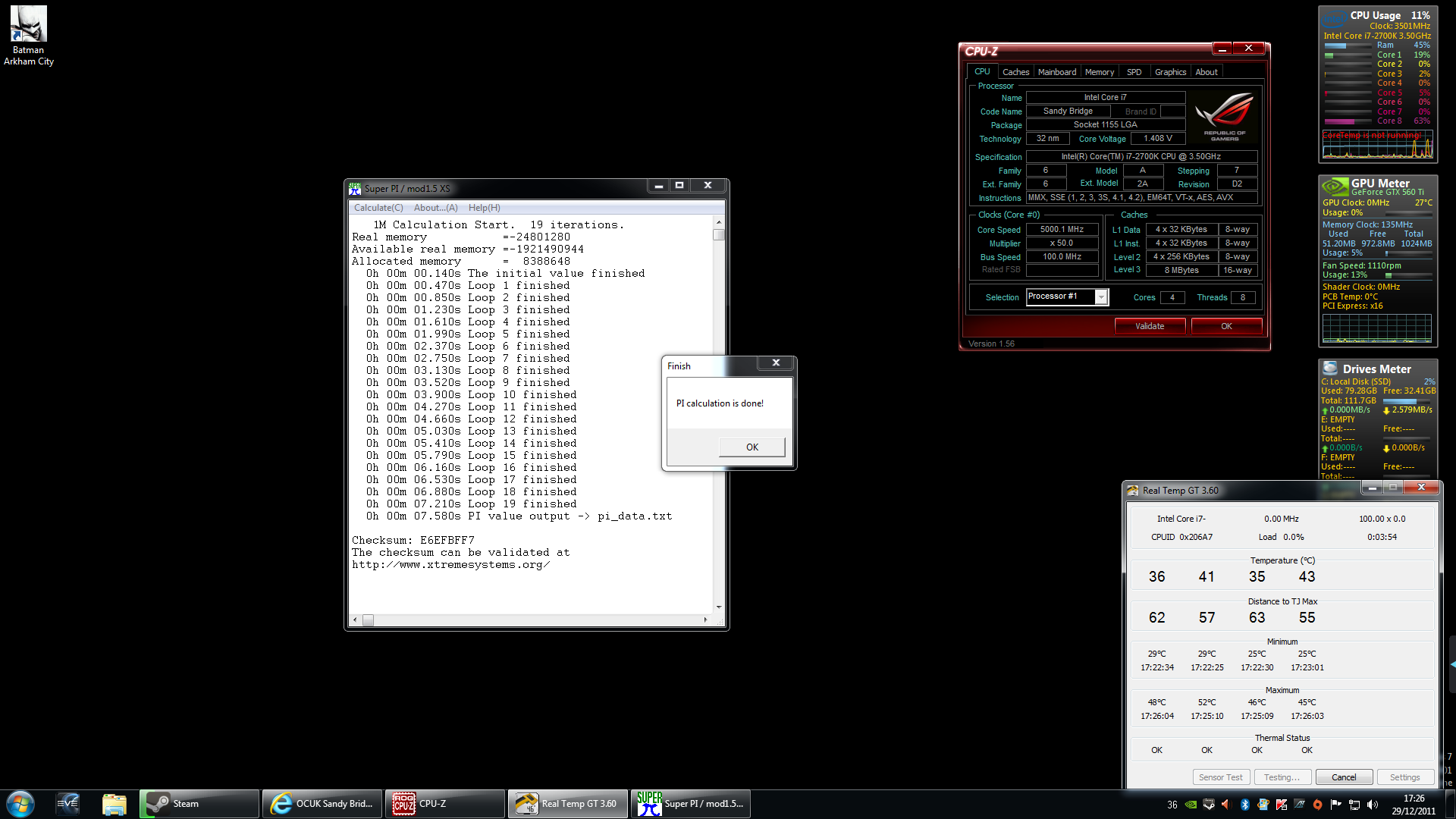Switch to Caches tab in CPU-Z
Screen dimensions: 1456x819
pos(1015,72)
